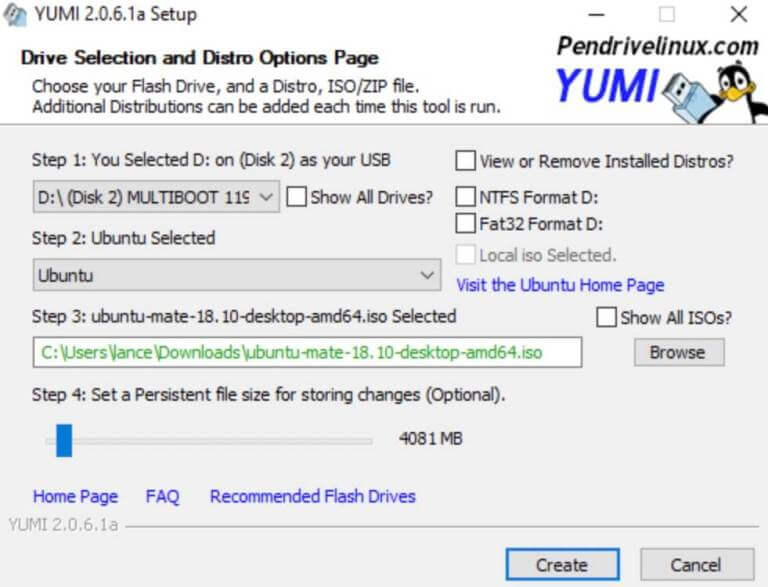Minimize the YUMI Setup window
The height and width of the screenshot is (587, 768).
tap(596, 15)
